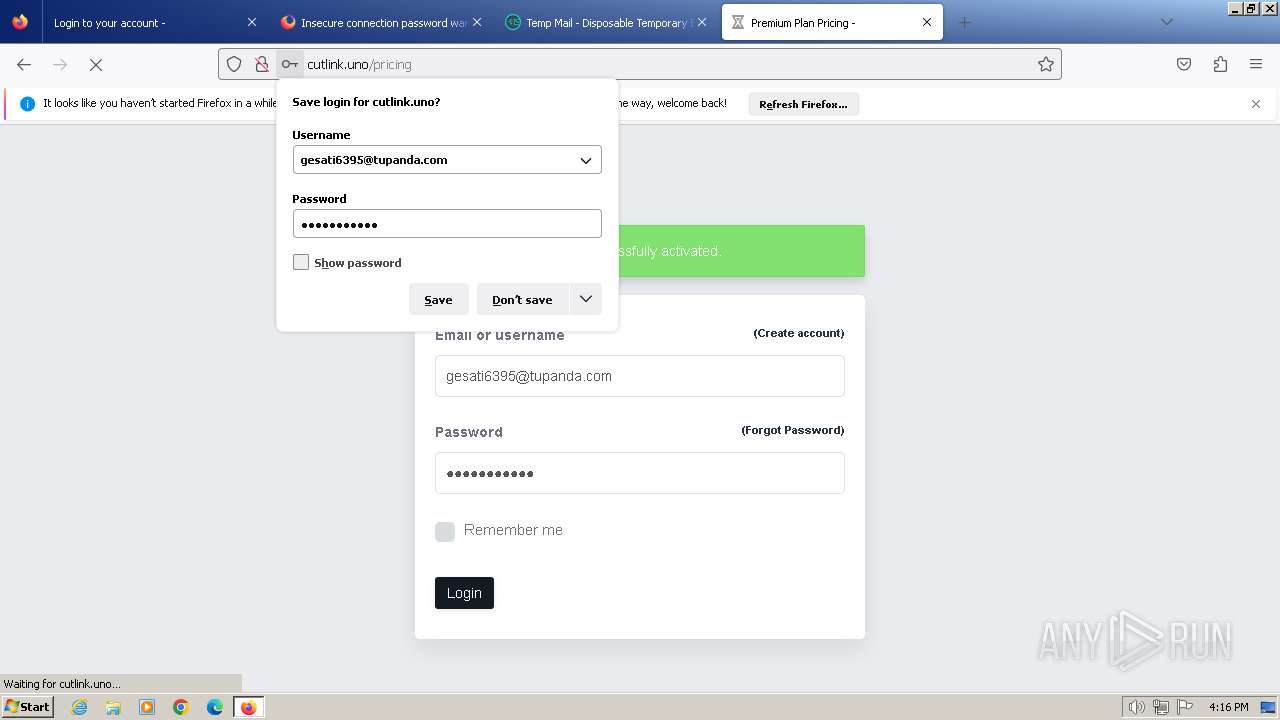Check the Remember me checkbox
The height and width of the screenshot is (720, 1280).
pyautogui.click(x=445, y=532)
